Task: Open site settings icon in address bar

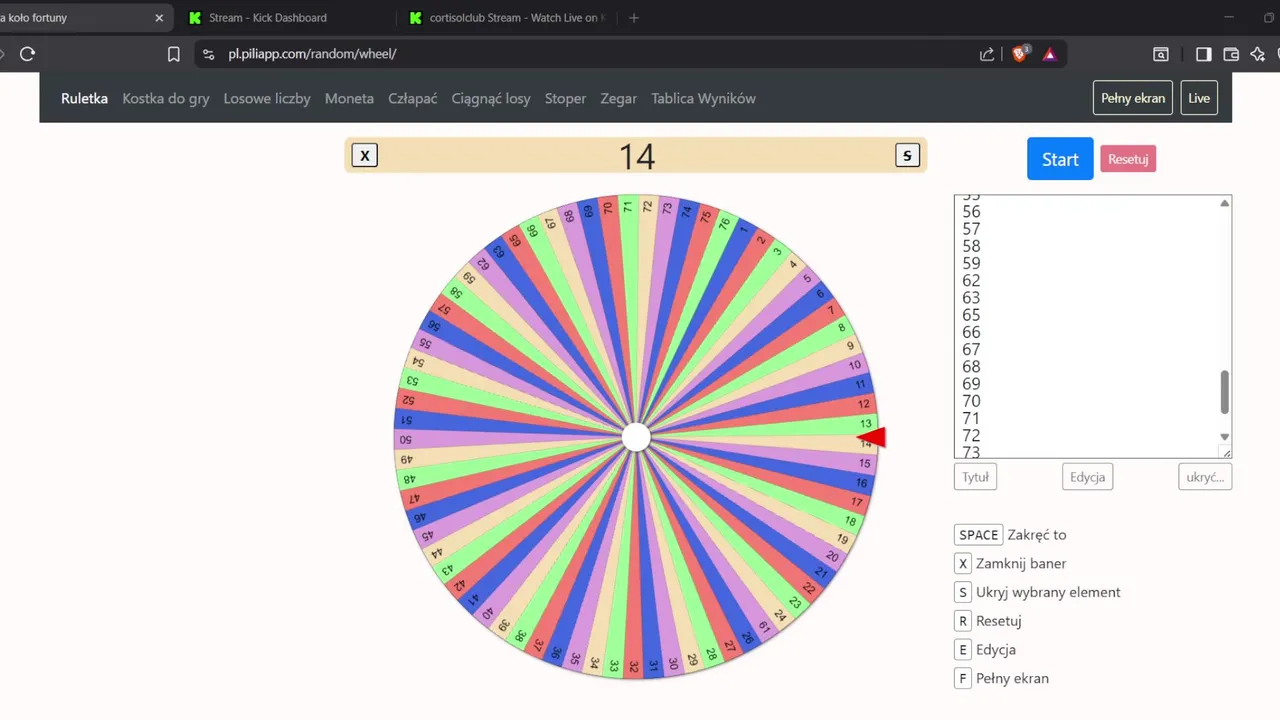Action: (208, 54)
